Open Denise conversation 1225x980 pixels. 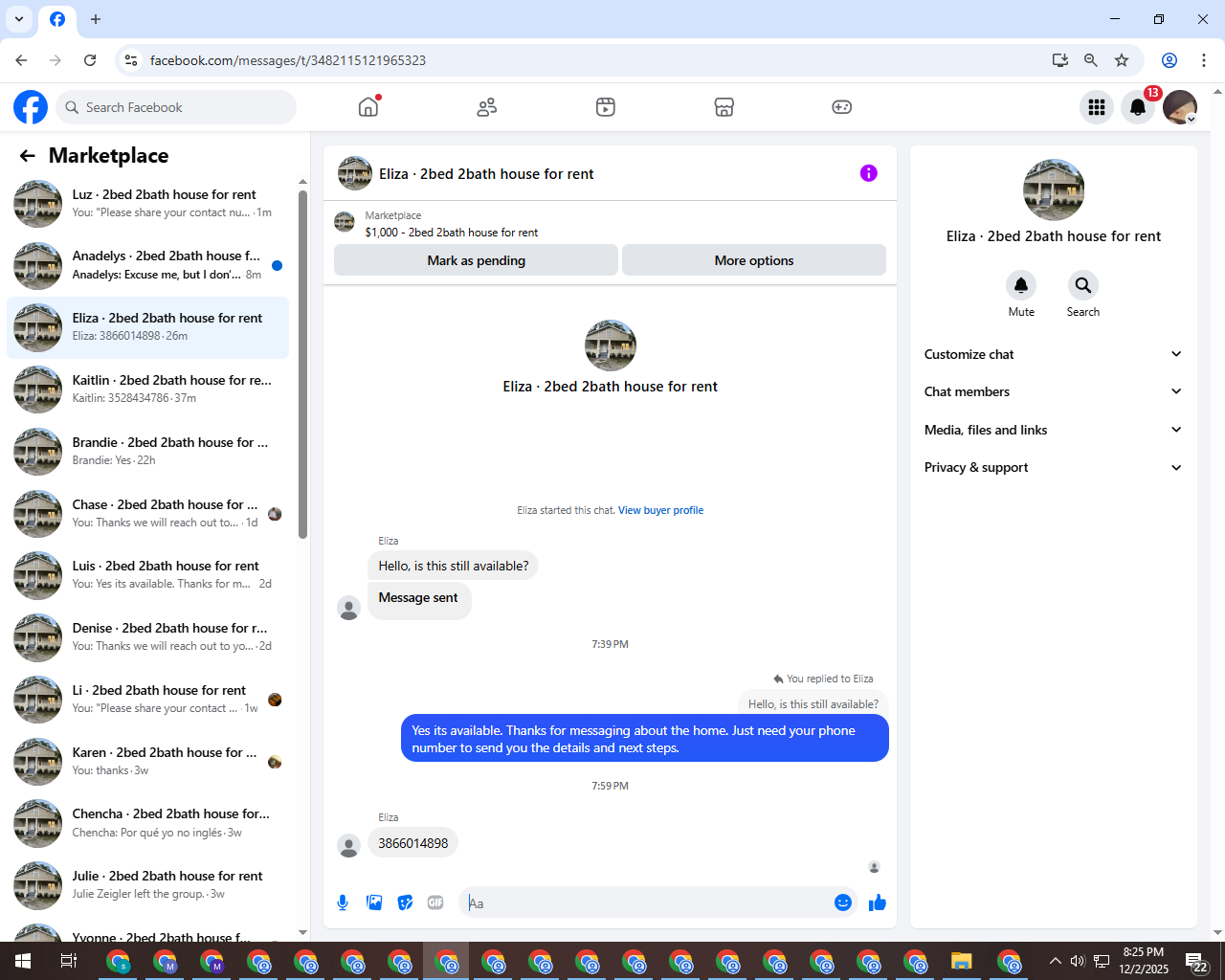(x=148, y=637)
